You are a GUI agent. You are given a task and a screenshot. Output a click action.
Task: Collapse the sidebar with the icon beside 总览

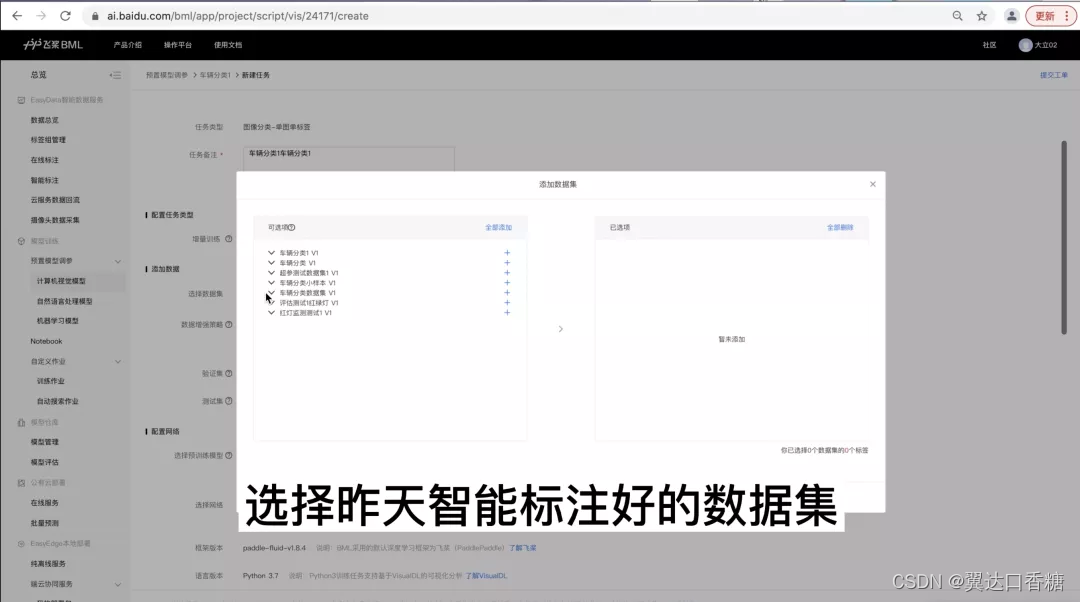(x=115, y=74)
